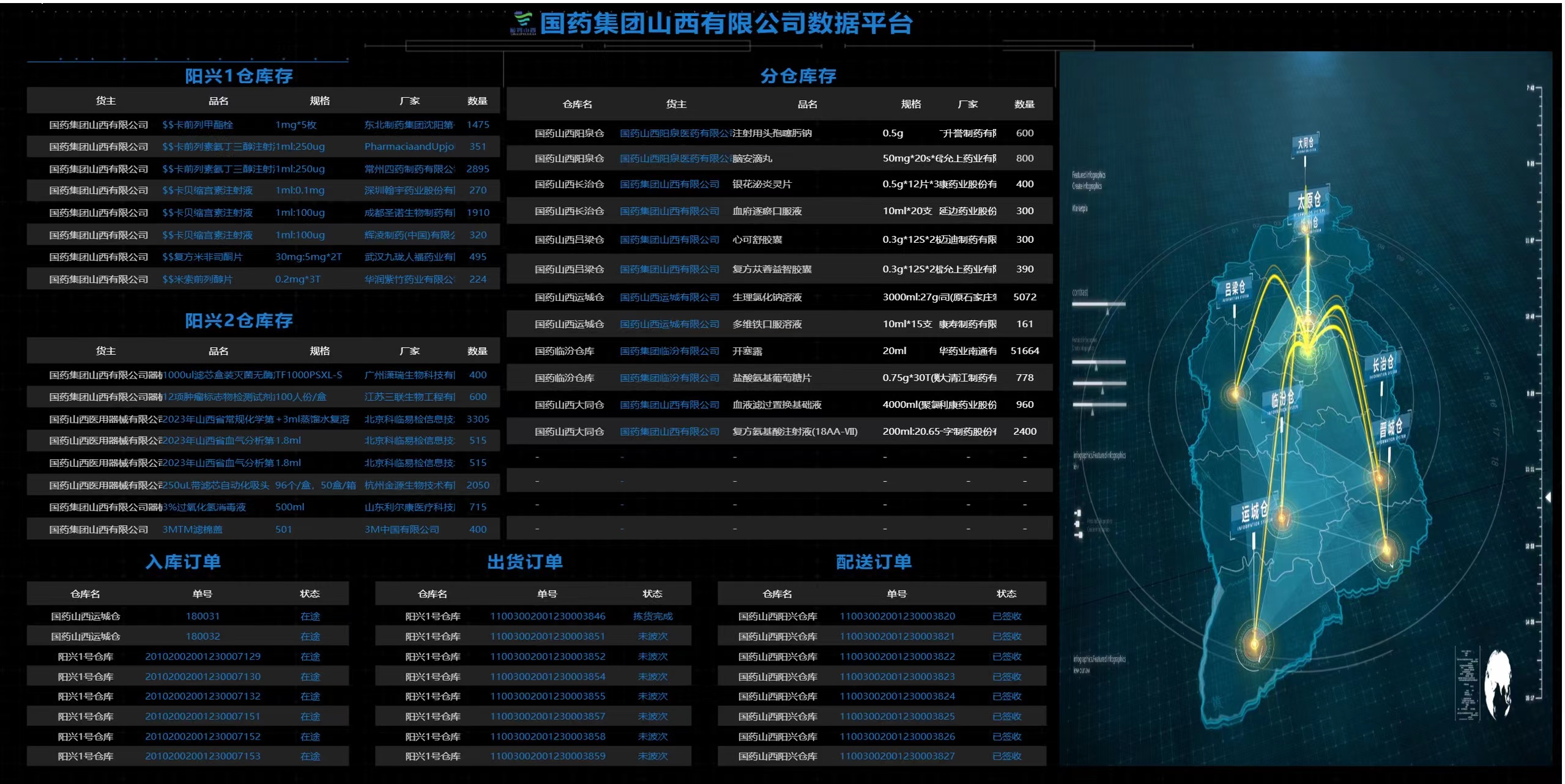Click 未波次 status for order 11003002001230003855

click(x=653, y=697)
